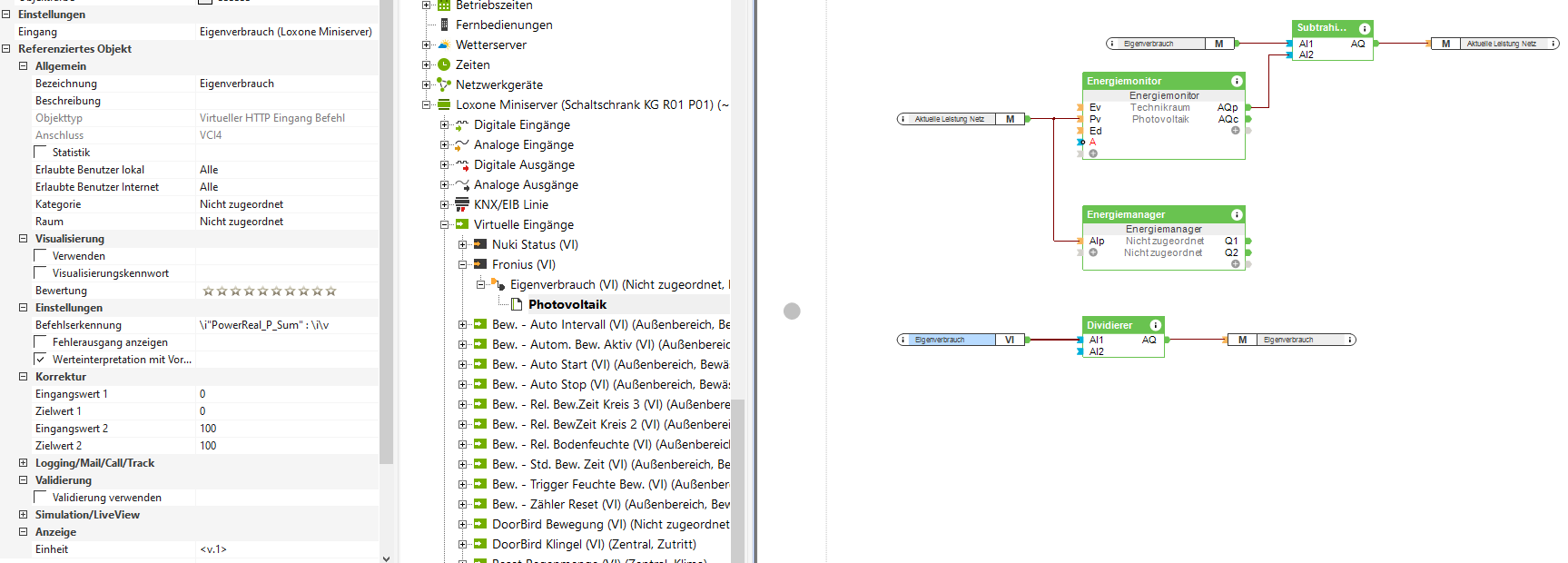The width and height of the screenshot is (1568, 563).
Task: Expand the KNX/EIB Linie tree node
Action: pos(444,204)
